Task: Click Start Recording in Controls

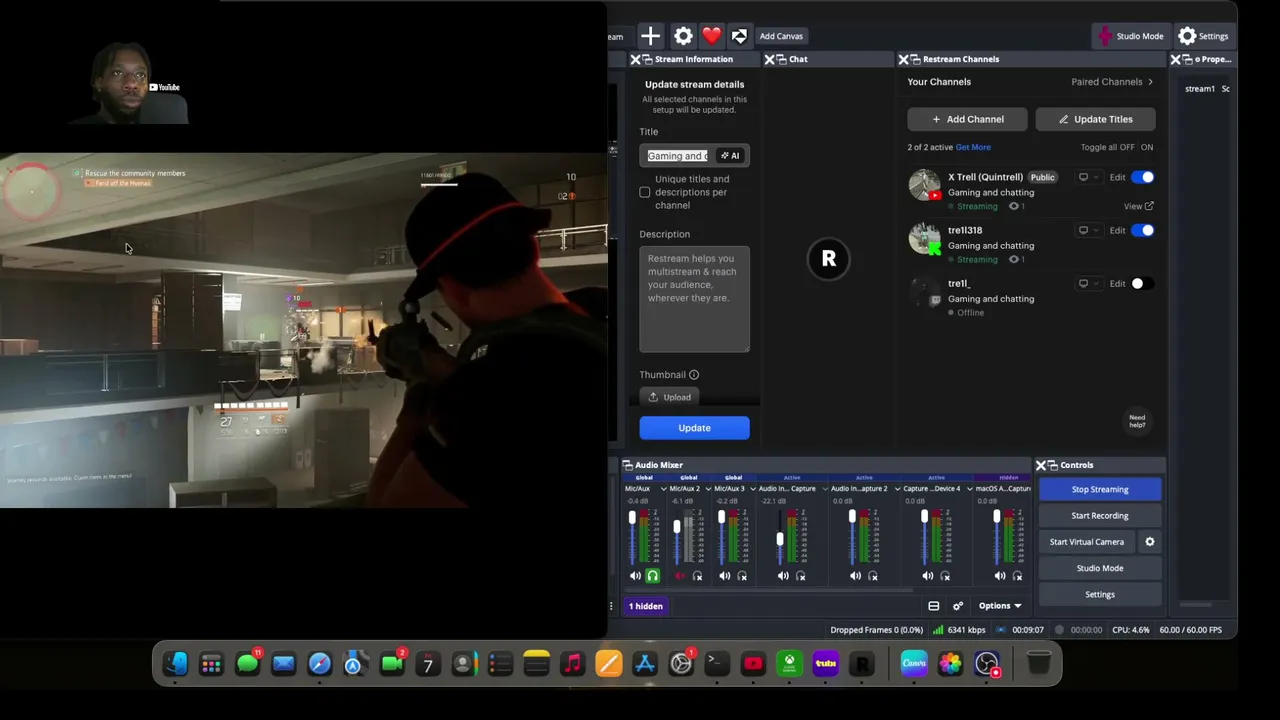Action: pyautogui.click(x=1100, y=516)
